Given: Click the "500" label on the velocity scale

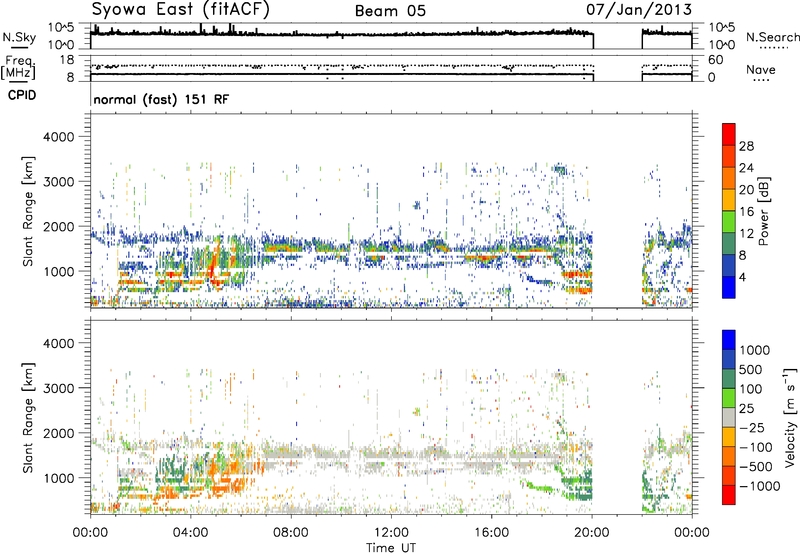Looking at the screenshot, I should click(750, 370).
